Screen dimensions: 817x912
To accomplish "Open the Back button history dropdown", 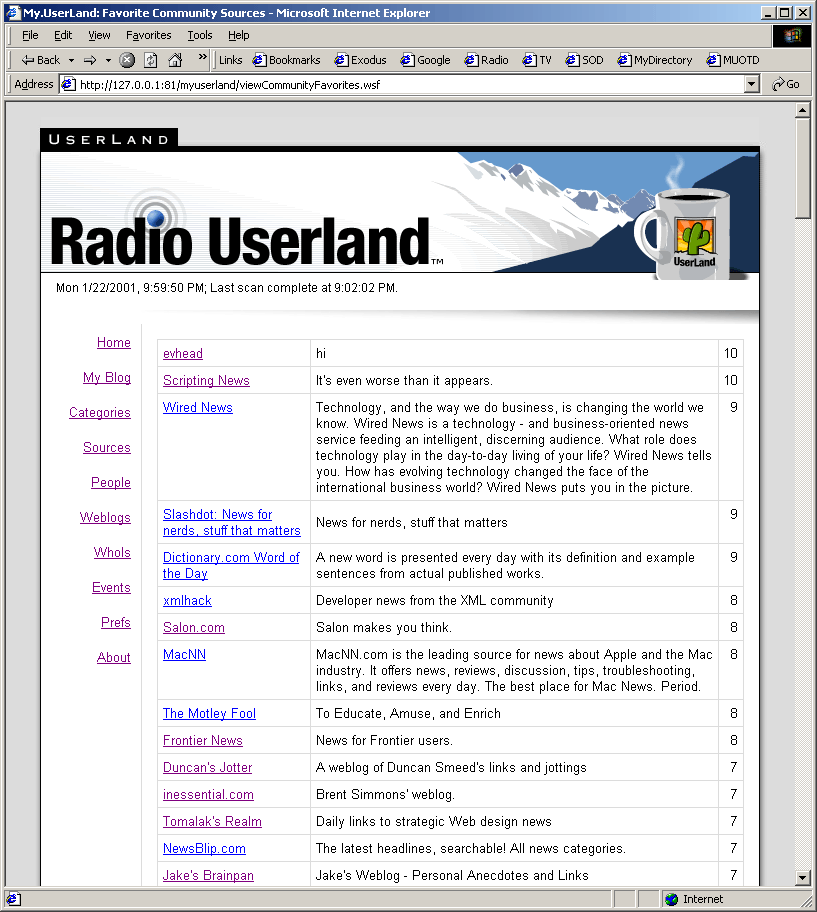I will [71, 60].
